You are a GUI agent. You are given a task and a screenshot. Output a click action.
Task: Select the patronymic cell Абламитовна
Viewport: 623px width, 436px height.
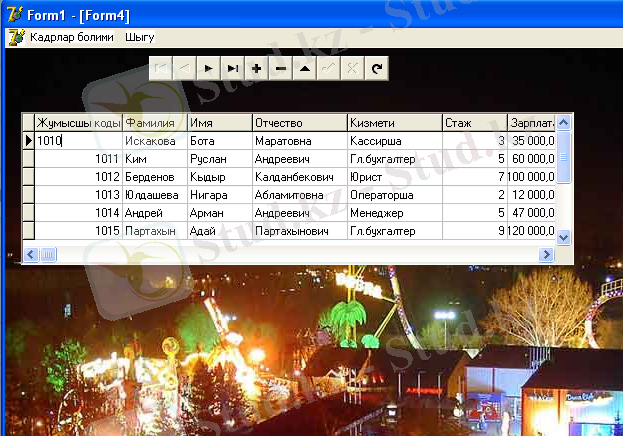coord(300,195)
